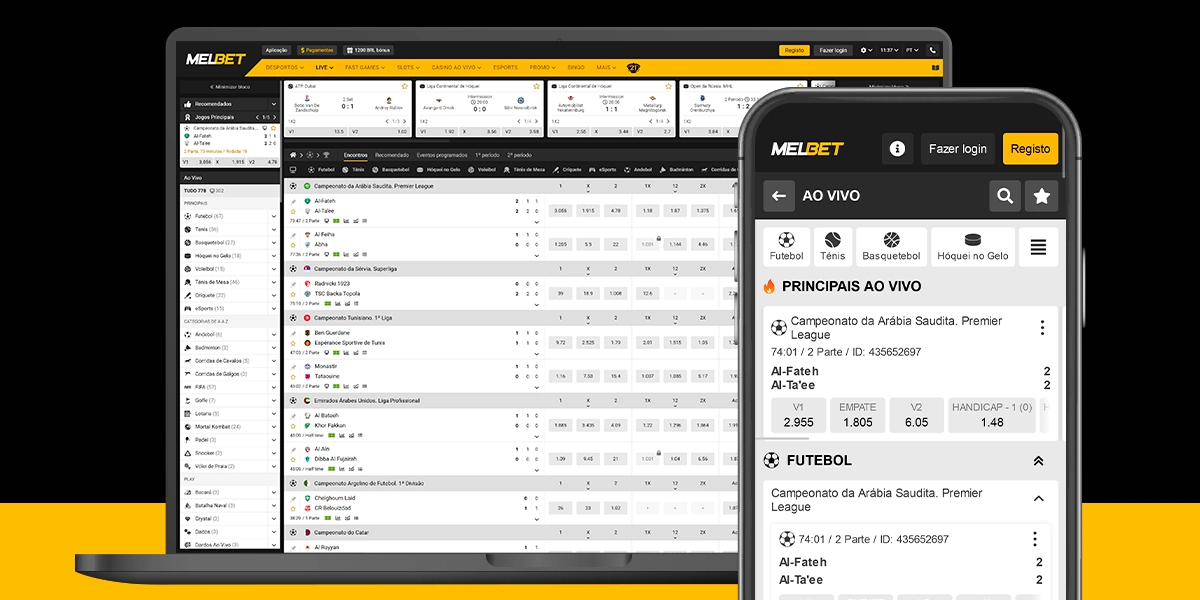Select the Basquetebol sport tile on phone
The image size is (1200, 600).
[892, 247]
